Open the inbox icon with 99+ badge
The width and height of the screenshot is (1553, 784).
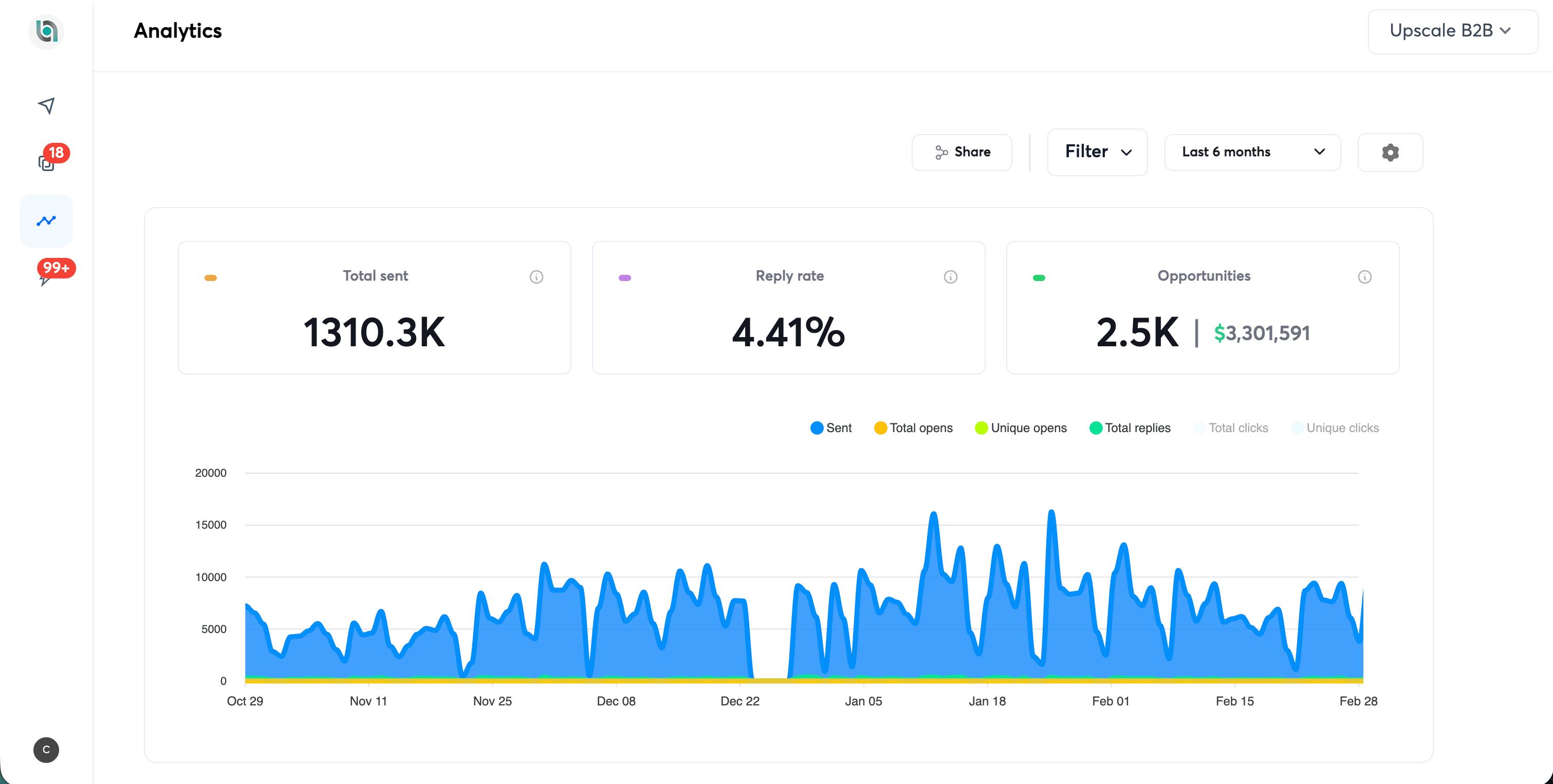(x=46, y=278)
